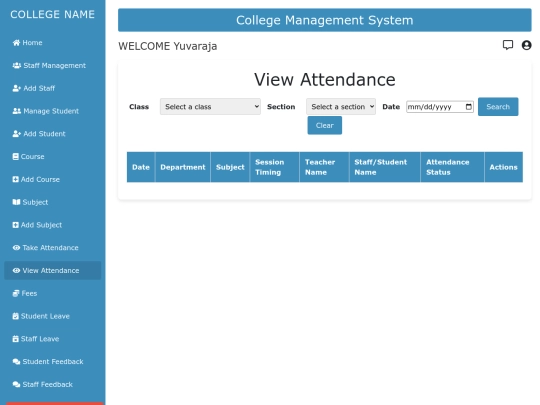Click the Add Student person-plus icon
The height and width of the screenshot is (405, 540).
tap(17, 134)
